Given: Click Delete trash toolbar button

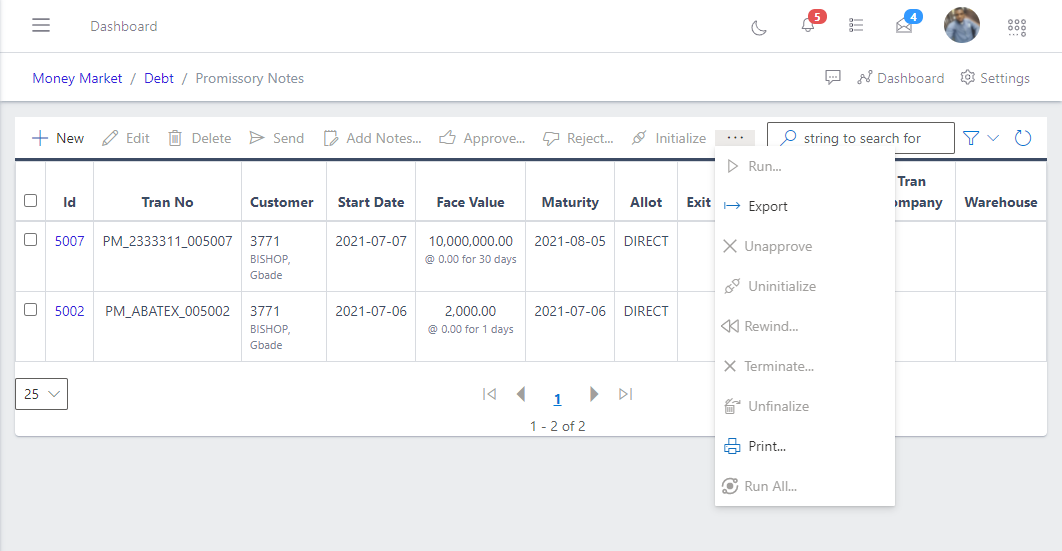Looking at the screenshot, I should click(200, 138).
